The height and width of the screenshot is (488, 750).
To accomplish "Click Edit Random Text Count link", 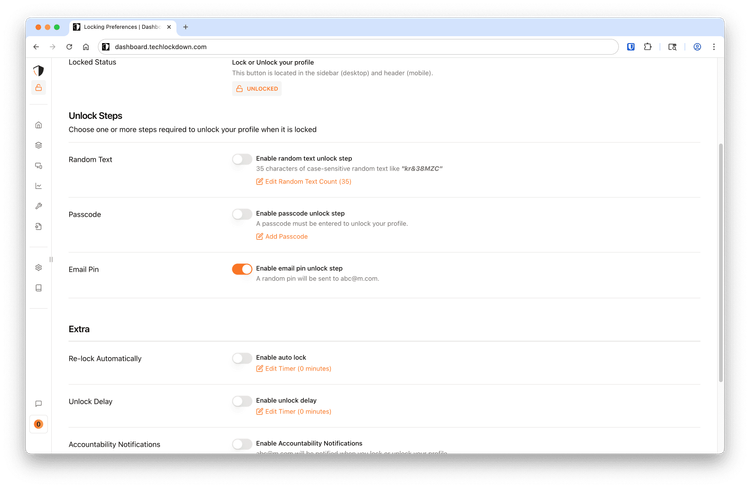I will point(303,181).
